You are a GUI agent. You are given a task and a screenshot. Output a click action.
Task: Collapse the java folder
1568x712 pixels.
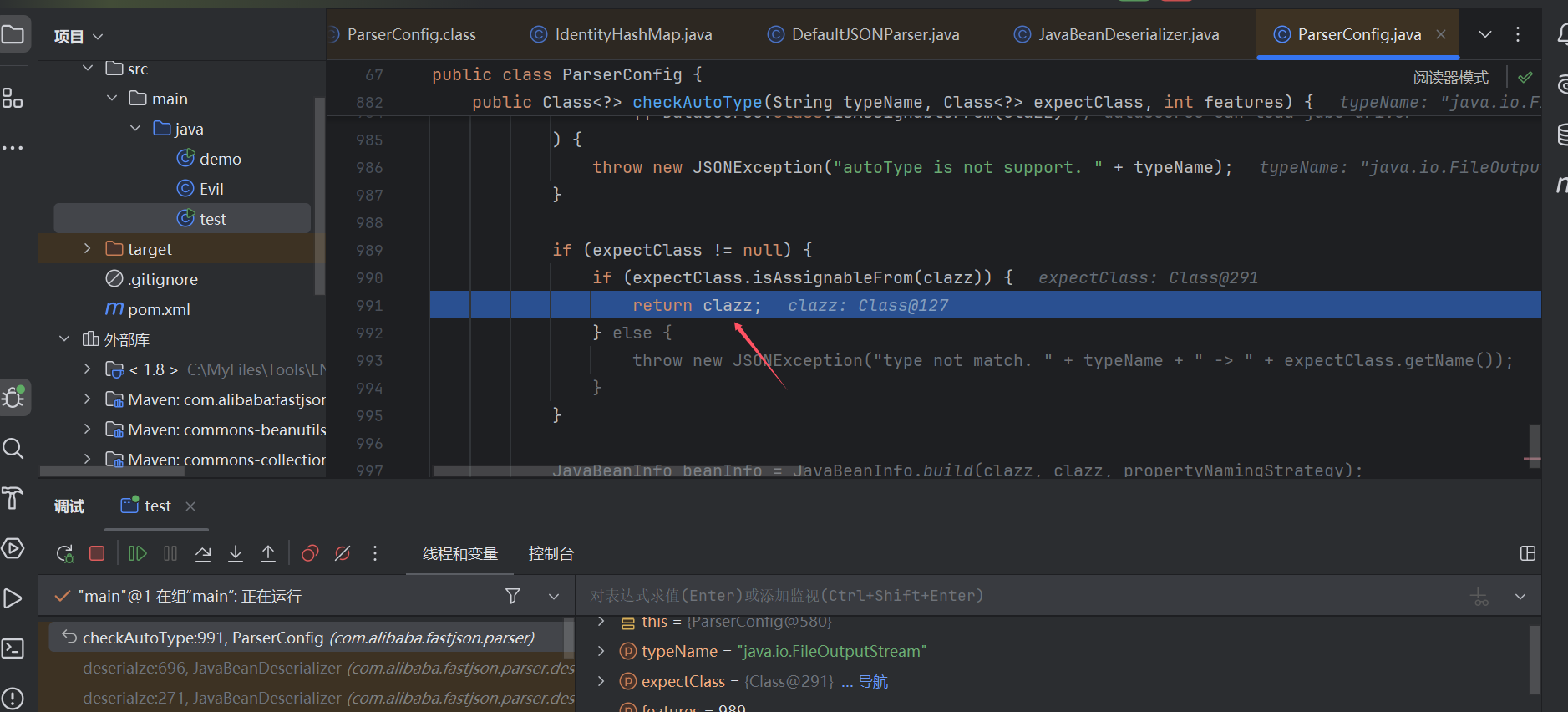tap(135, 129)
